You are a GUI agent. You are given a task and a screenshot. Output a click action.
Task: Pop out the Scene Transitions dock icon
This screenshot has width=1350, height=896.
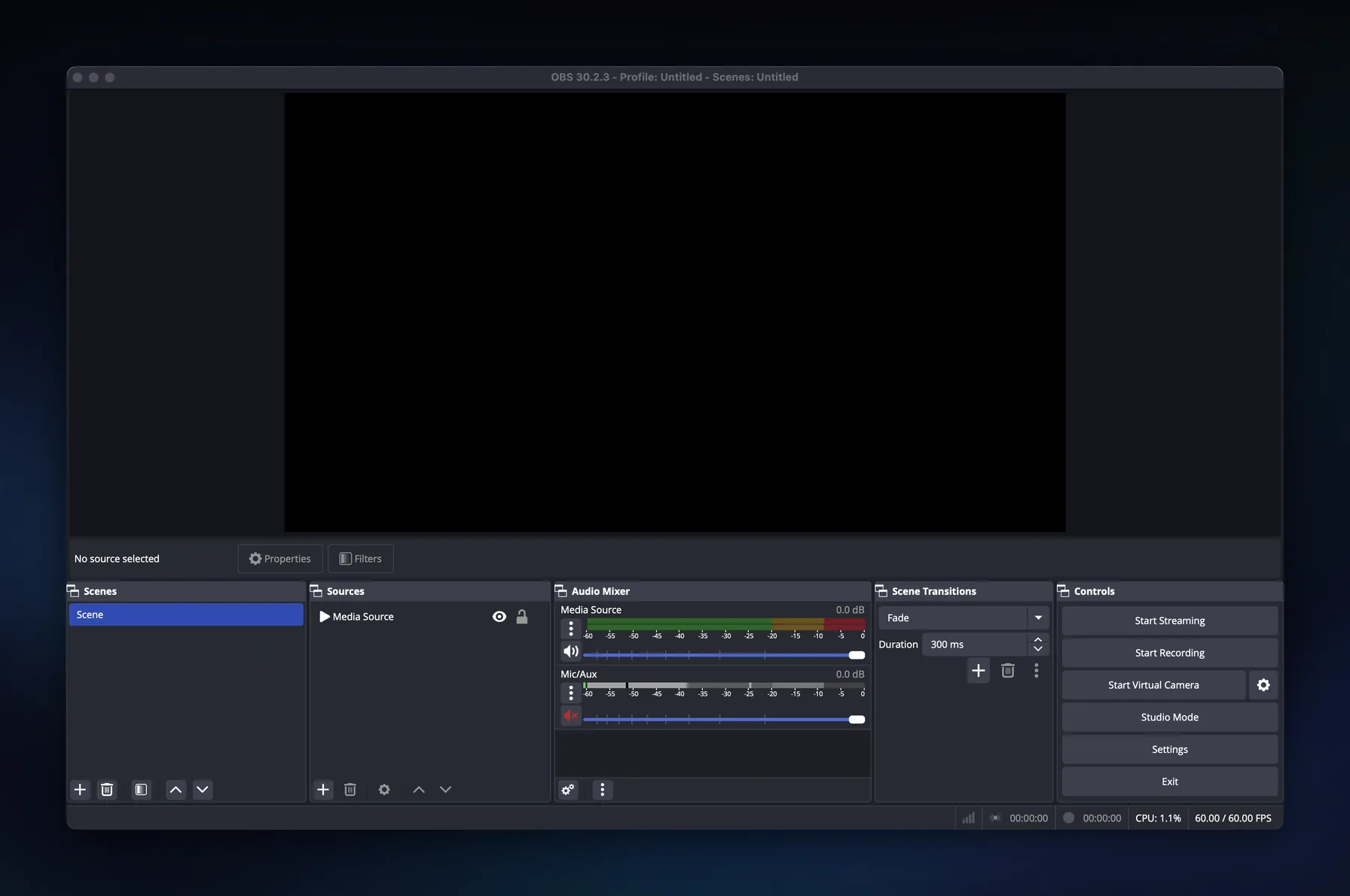[x=881, y=591]
